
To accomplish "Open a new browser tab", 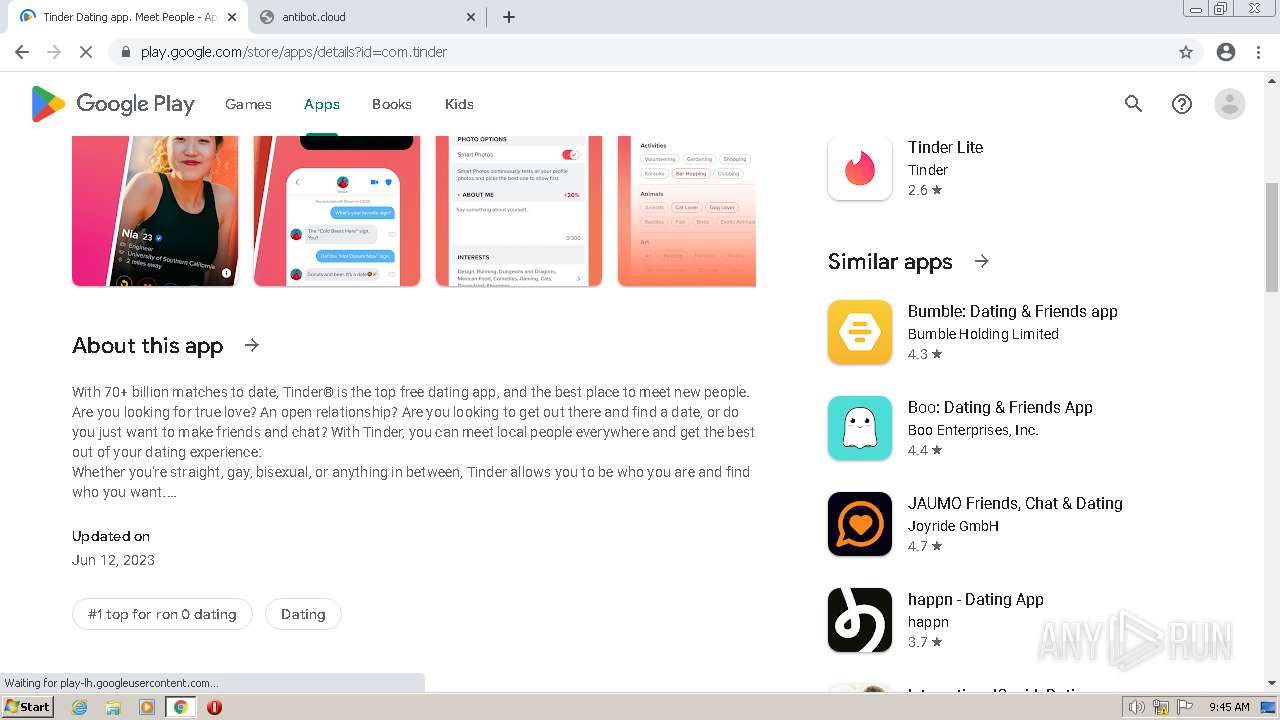I will tap(509, 17).
